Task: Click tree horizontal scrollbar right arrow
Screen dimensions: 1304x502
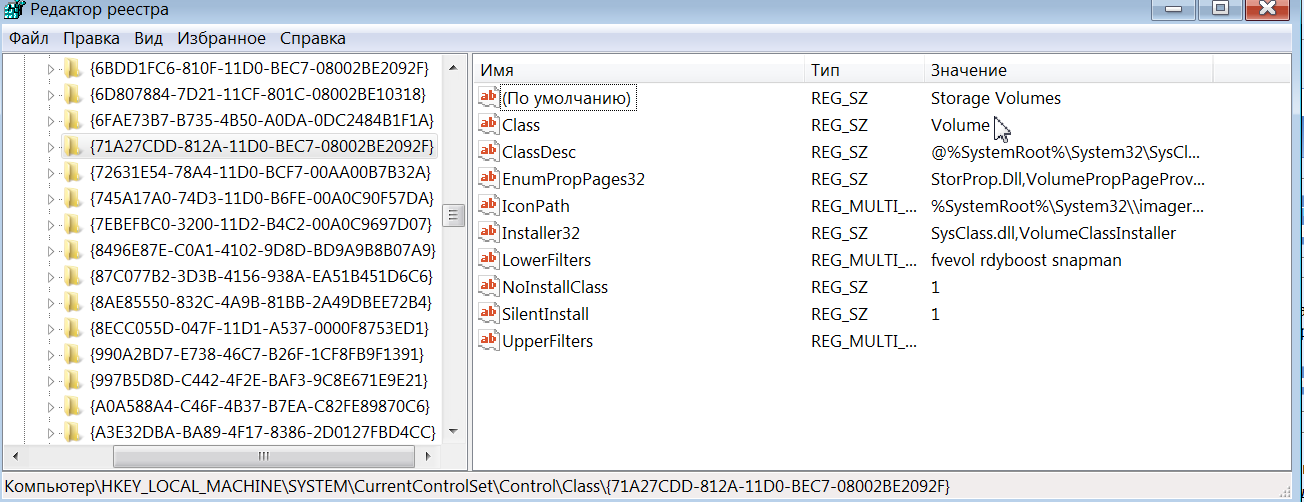Action: coord(430,456)
